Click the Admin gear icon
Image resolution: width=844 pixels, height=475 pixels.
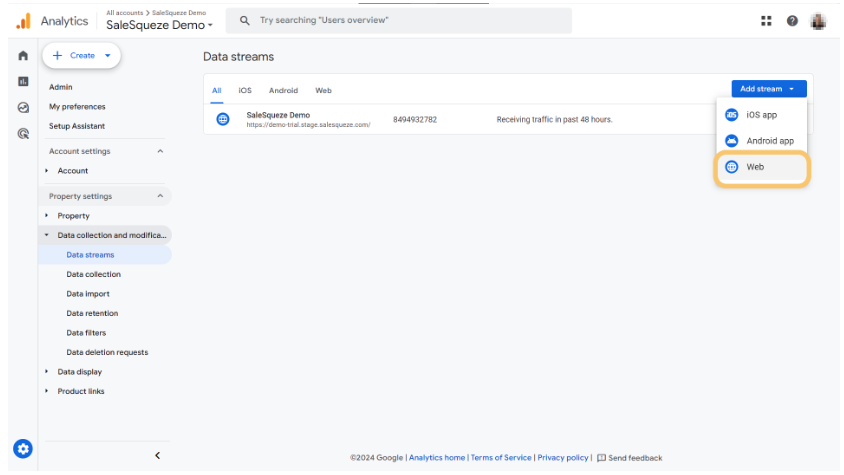[23, 449]
